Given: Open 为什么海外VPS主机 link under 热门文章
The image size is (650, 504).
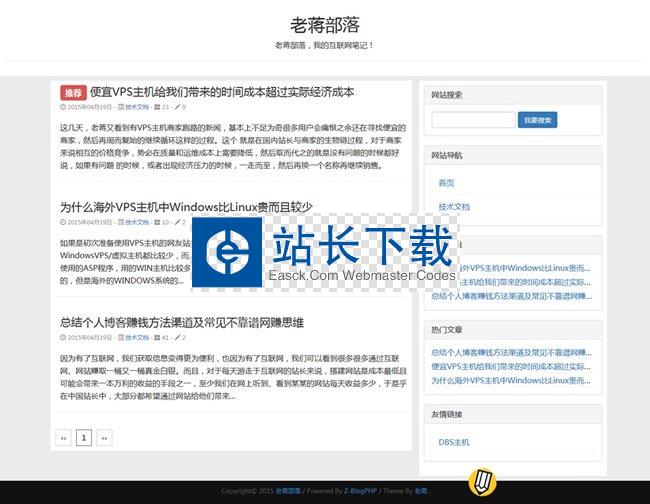Looking at the screenshot, I should 511,380.
